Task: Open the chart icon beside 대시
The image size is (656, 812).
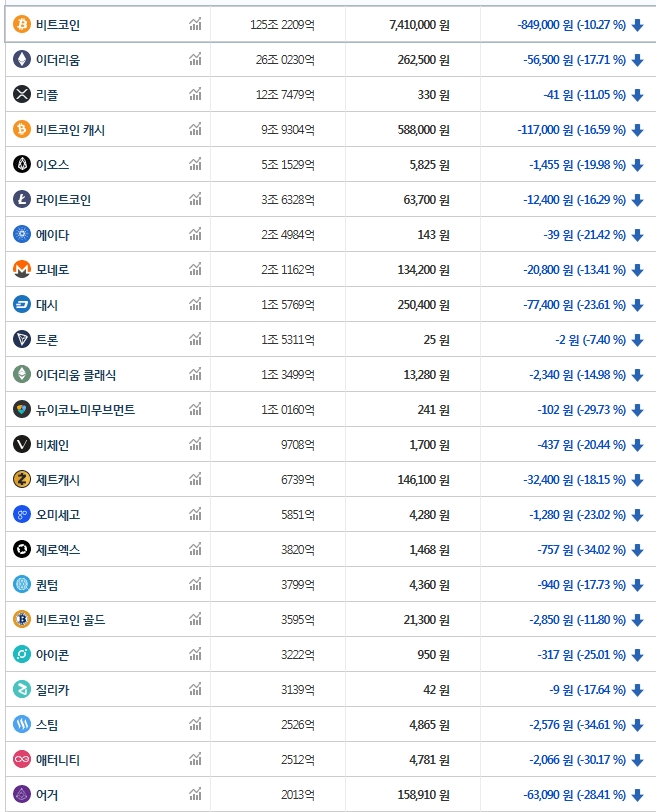Action: pos(195,304)
